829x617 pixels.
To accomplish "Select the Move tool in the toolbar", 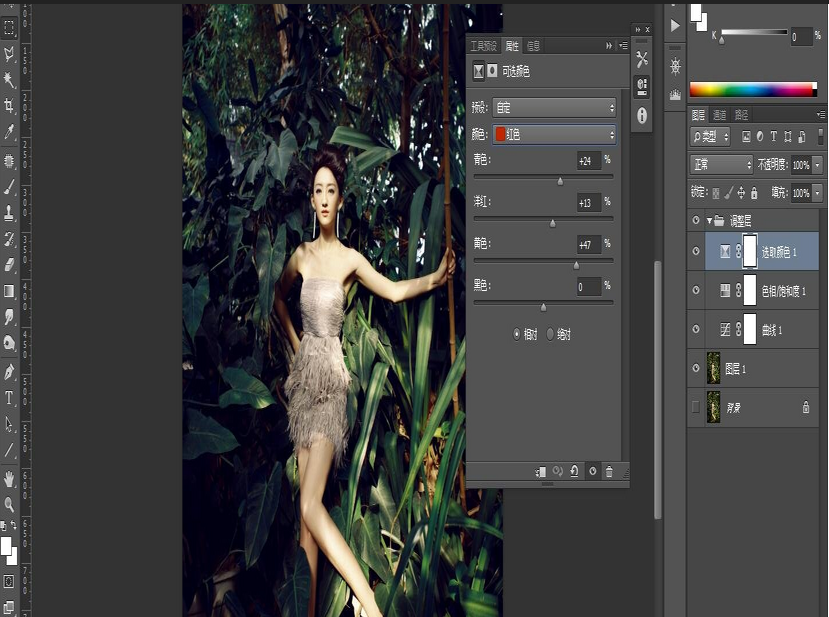I will [x=10, y=5].
